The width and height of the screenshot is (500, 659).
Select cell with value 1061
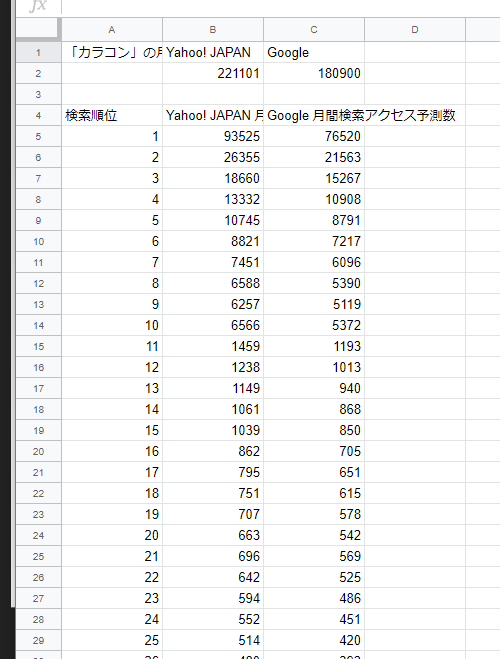[x=213, y=409]
